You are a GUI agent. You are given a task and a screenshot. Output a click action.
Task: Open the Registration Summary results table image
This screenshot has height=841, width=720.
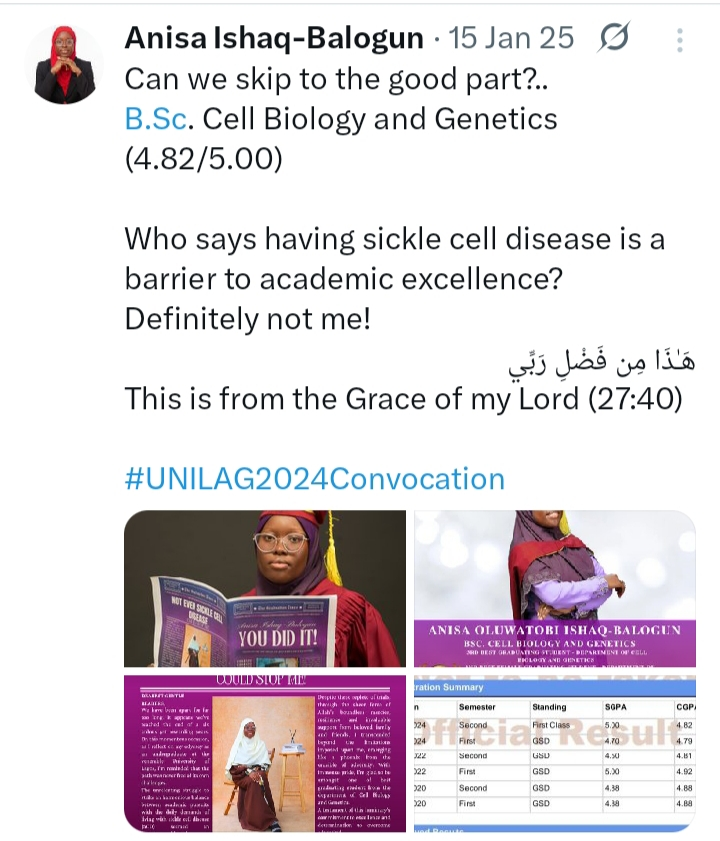tap(555, 753)
